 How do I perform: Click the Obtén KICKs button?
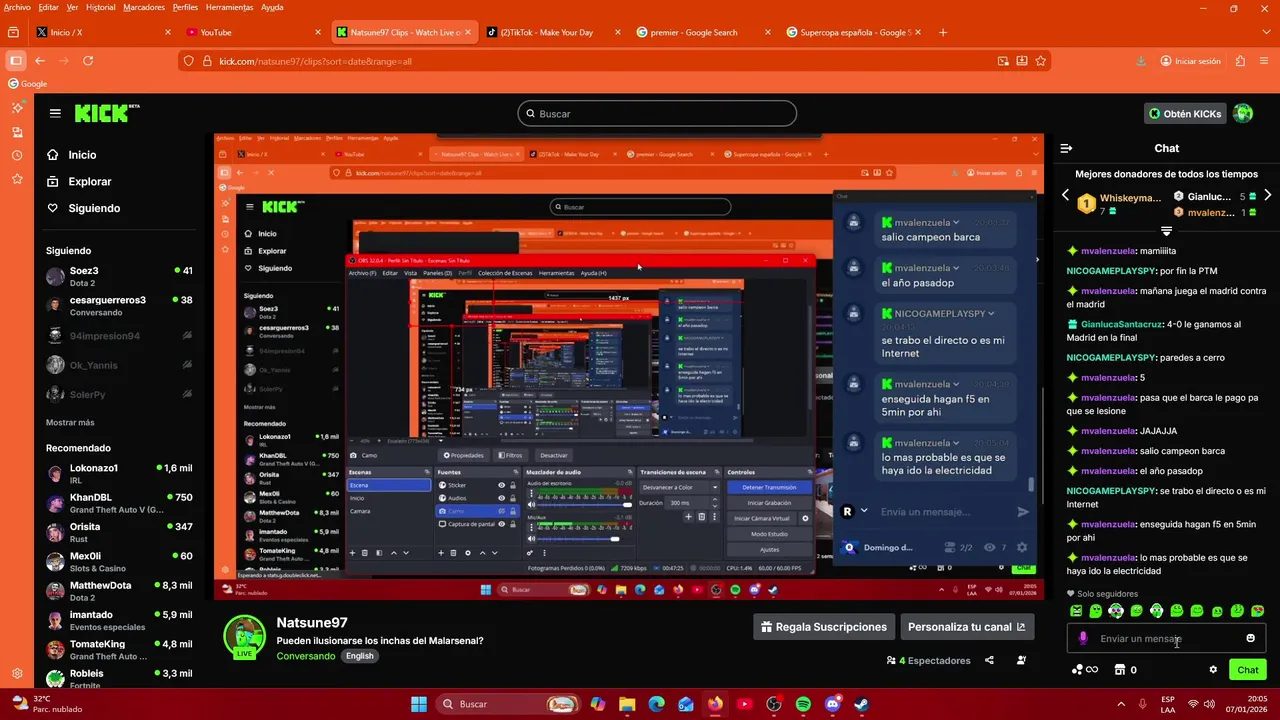(1185, 113)
